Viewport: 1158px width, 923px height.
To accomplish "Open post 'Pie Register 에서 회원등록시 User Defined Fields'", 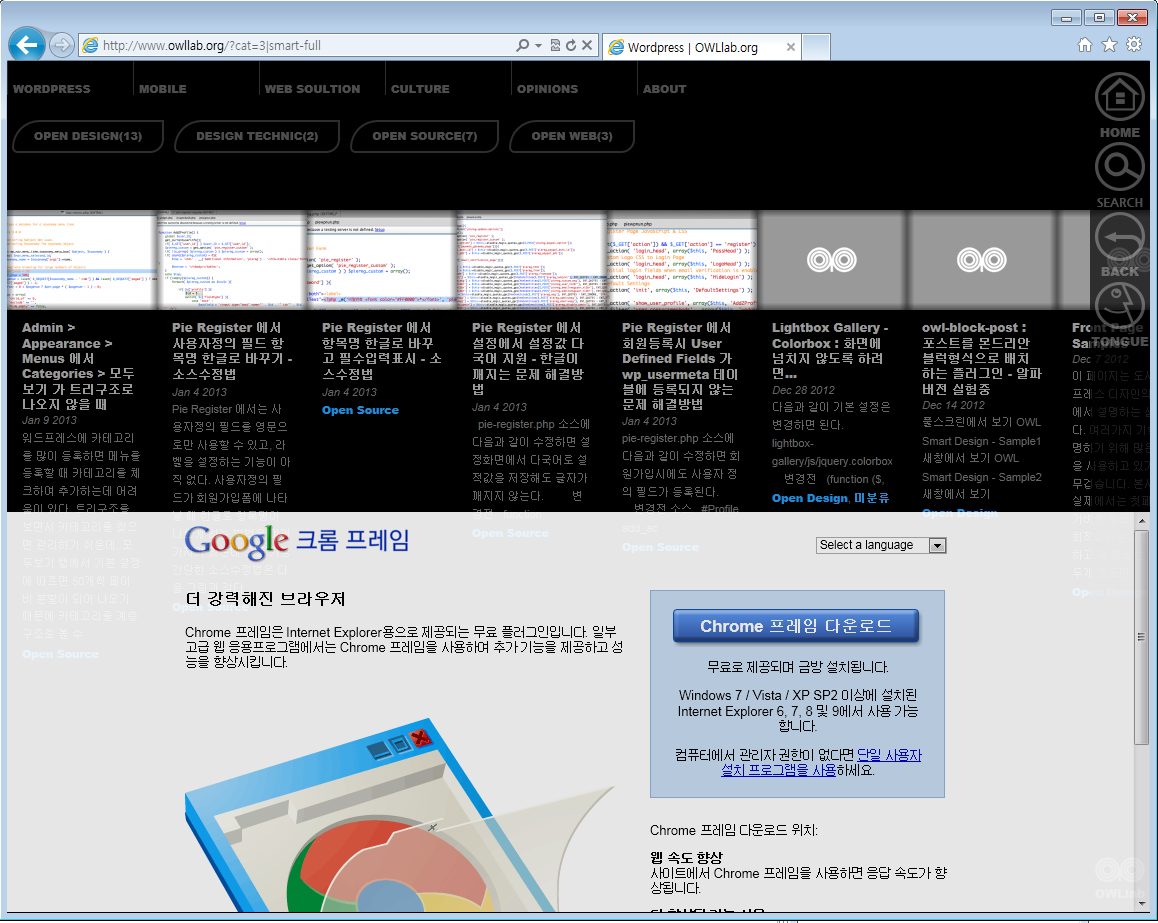I will click(x=680, y=366).
